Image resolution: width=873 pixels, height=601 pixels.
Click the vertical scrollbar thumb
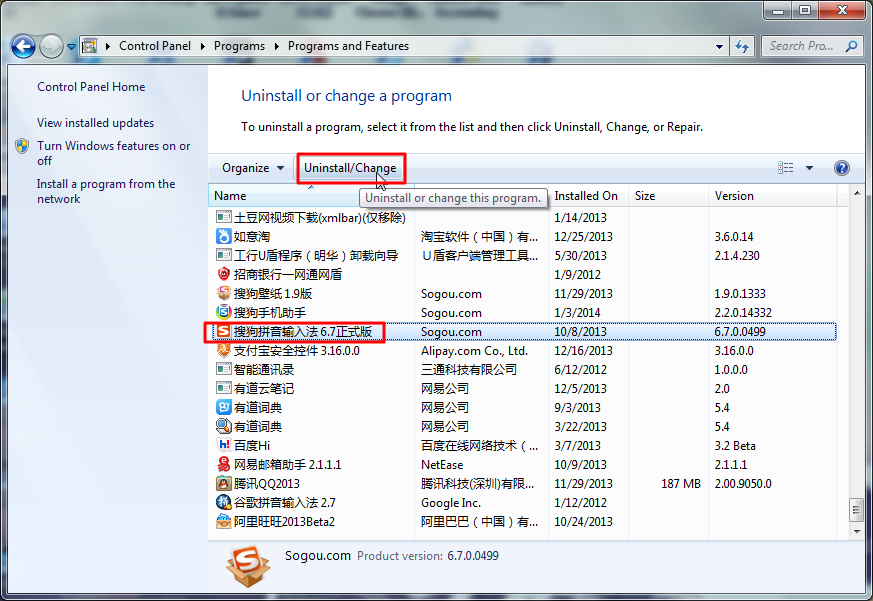pos(857,510)
